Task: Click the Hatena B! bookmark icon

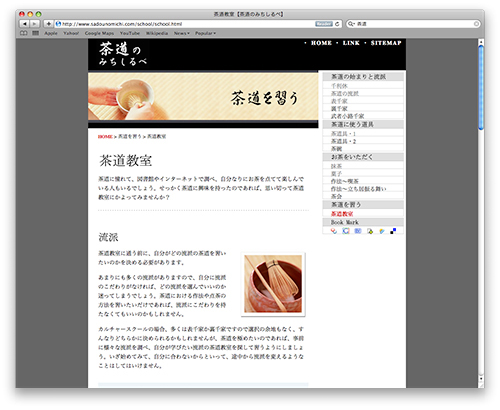Action: [x=358, y=231]
